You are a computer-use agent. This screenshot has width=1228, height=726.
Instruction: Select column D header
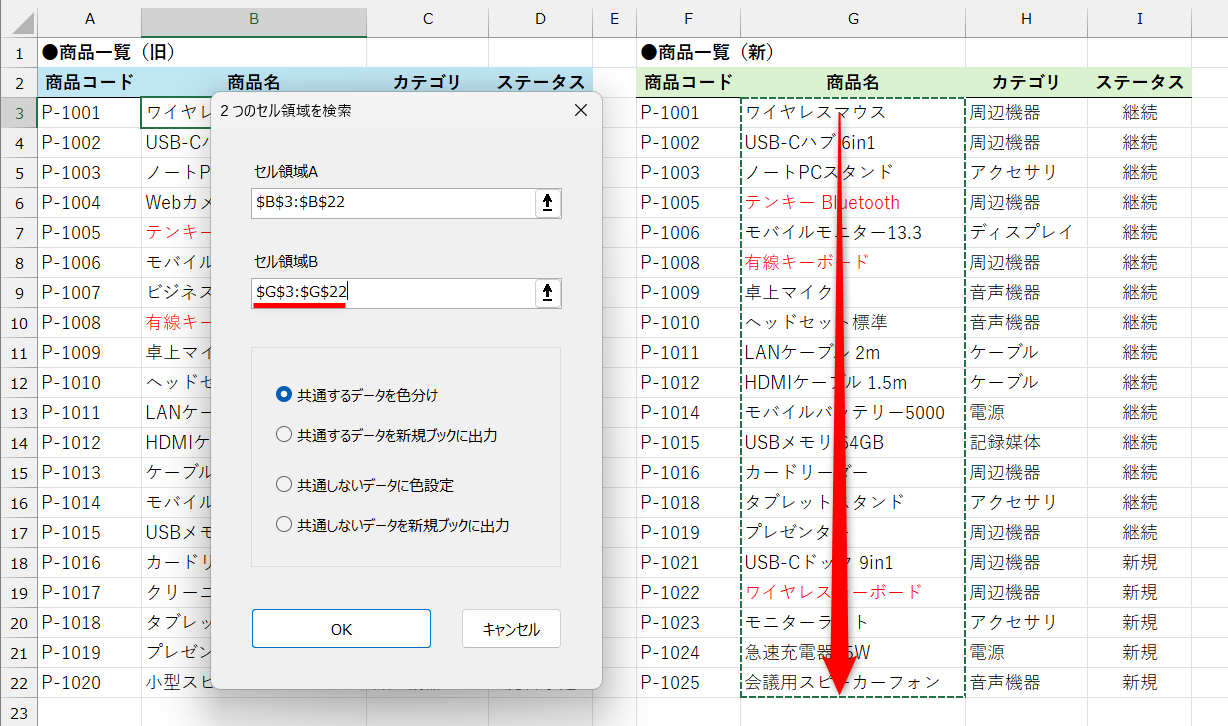pyautogui.click(x=541, y=19)
